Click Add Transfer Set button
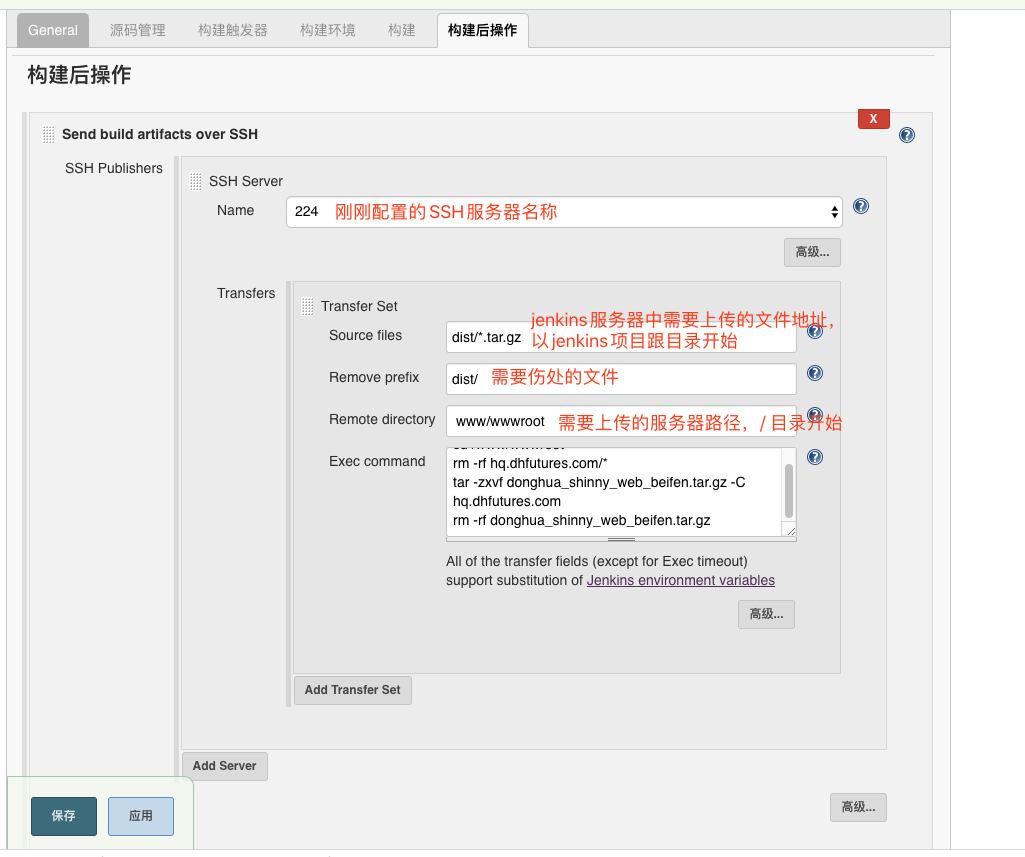This screenshot has width=1025, height=857. coord(353,690)
